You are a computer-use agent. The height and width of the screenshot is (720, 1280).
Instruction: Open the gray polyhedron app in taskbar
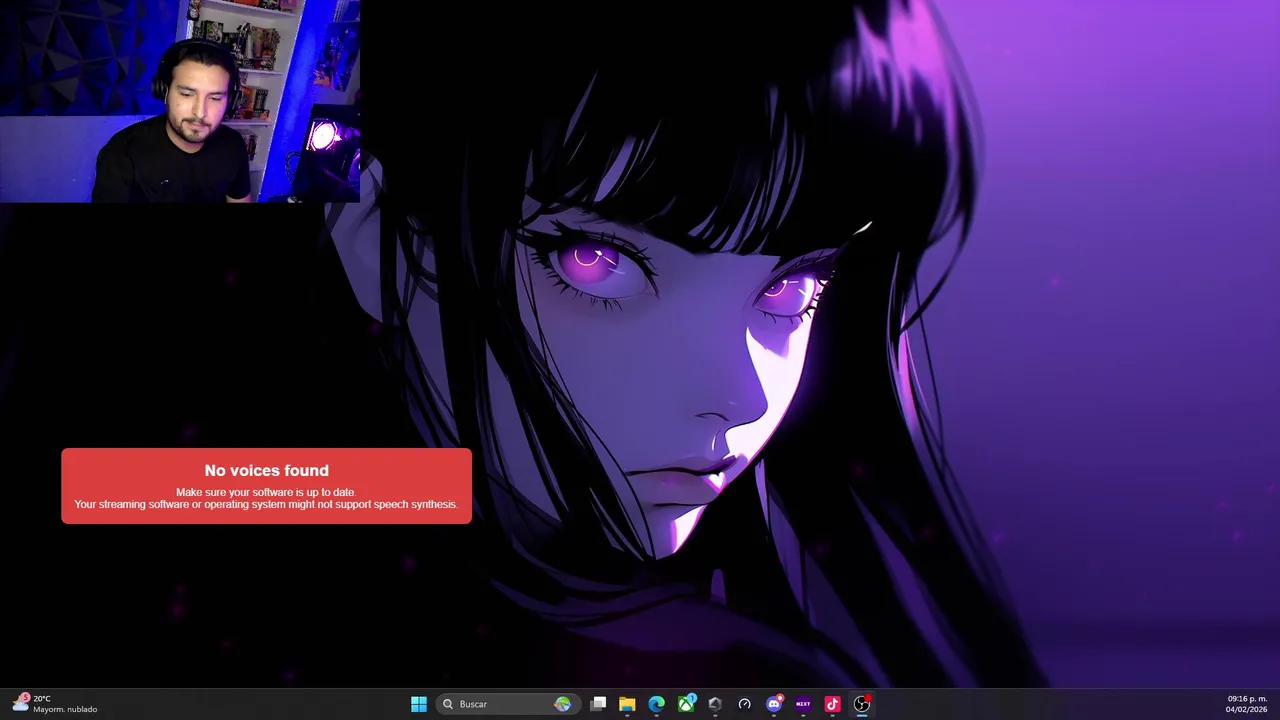(715, 704)
